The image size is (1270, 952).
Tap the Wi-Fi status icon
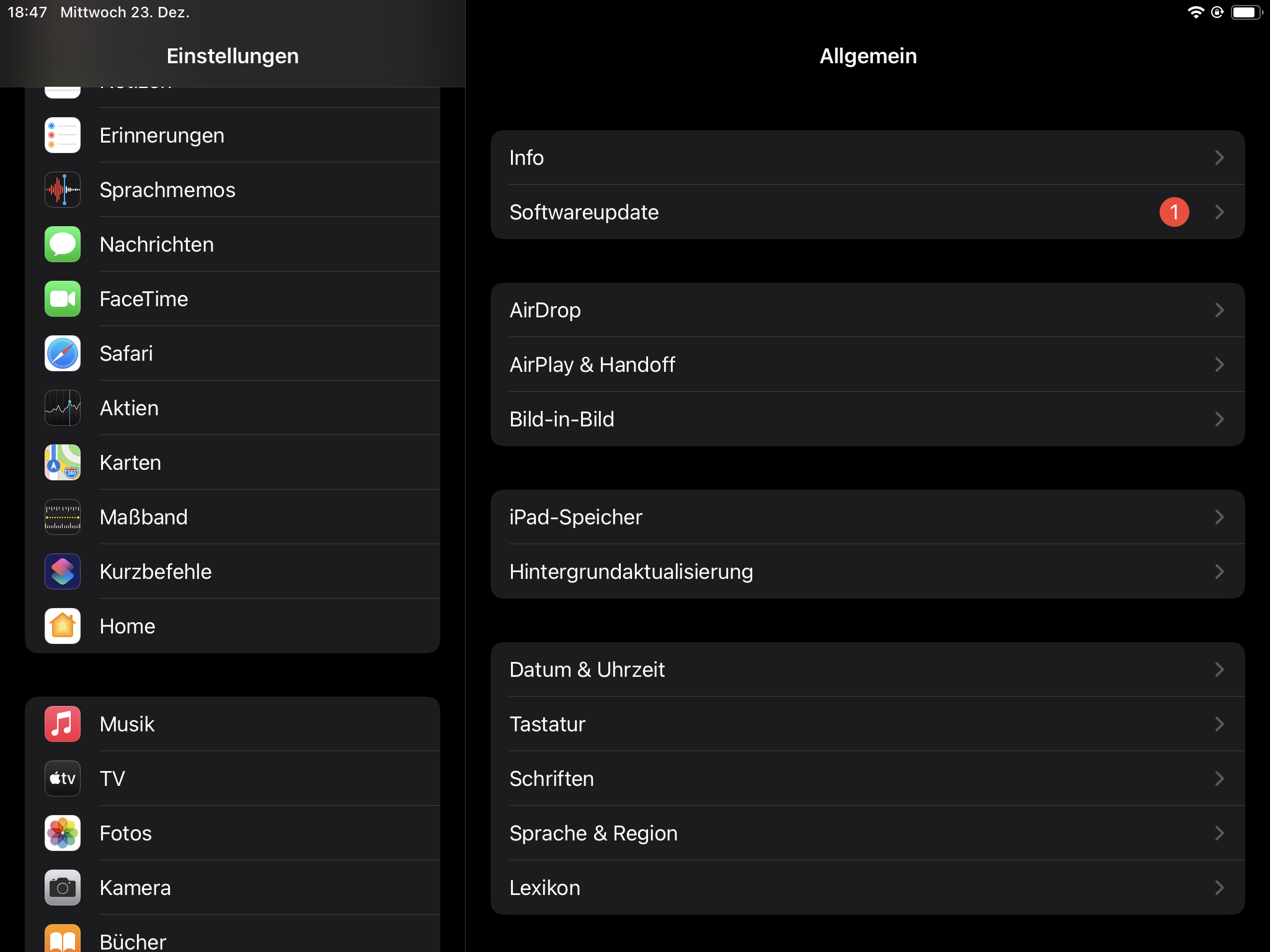click(x=1195, y=12)
